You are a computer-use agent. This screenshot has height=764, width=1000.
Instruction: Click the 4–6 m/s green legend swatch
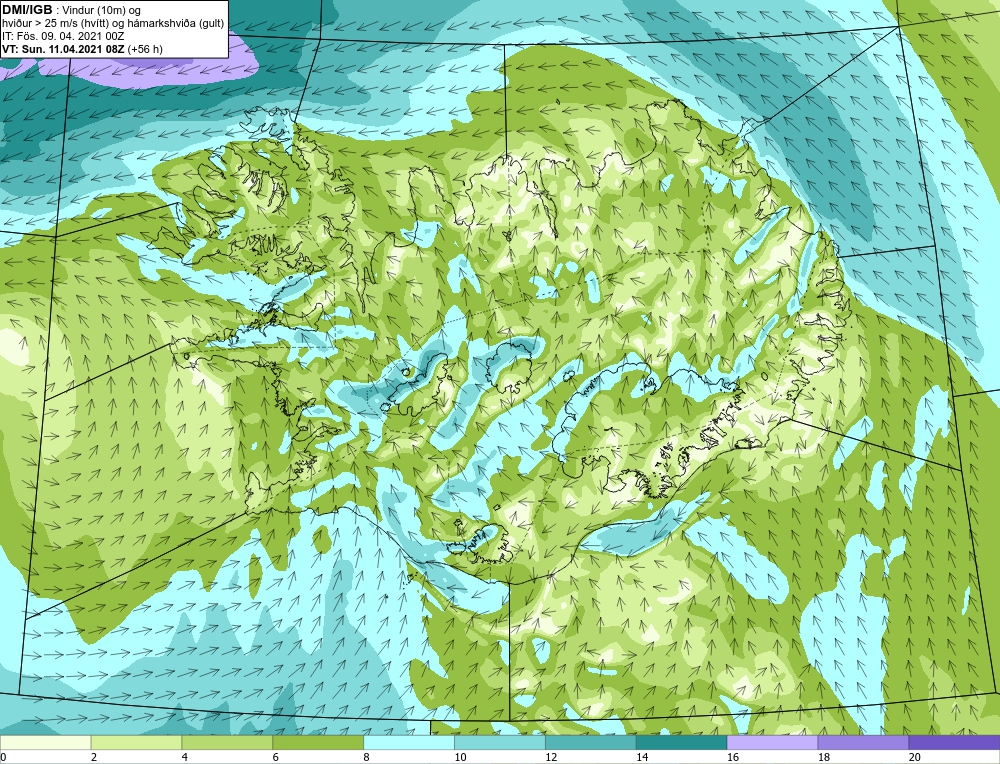coord(227,742)
